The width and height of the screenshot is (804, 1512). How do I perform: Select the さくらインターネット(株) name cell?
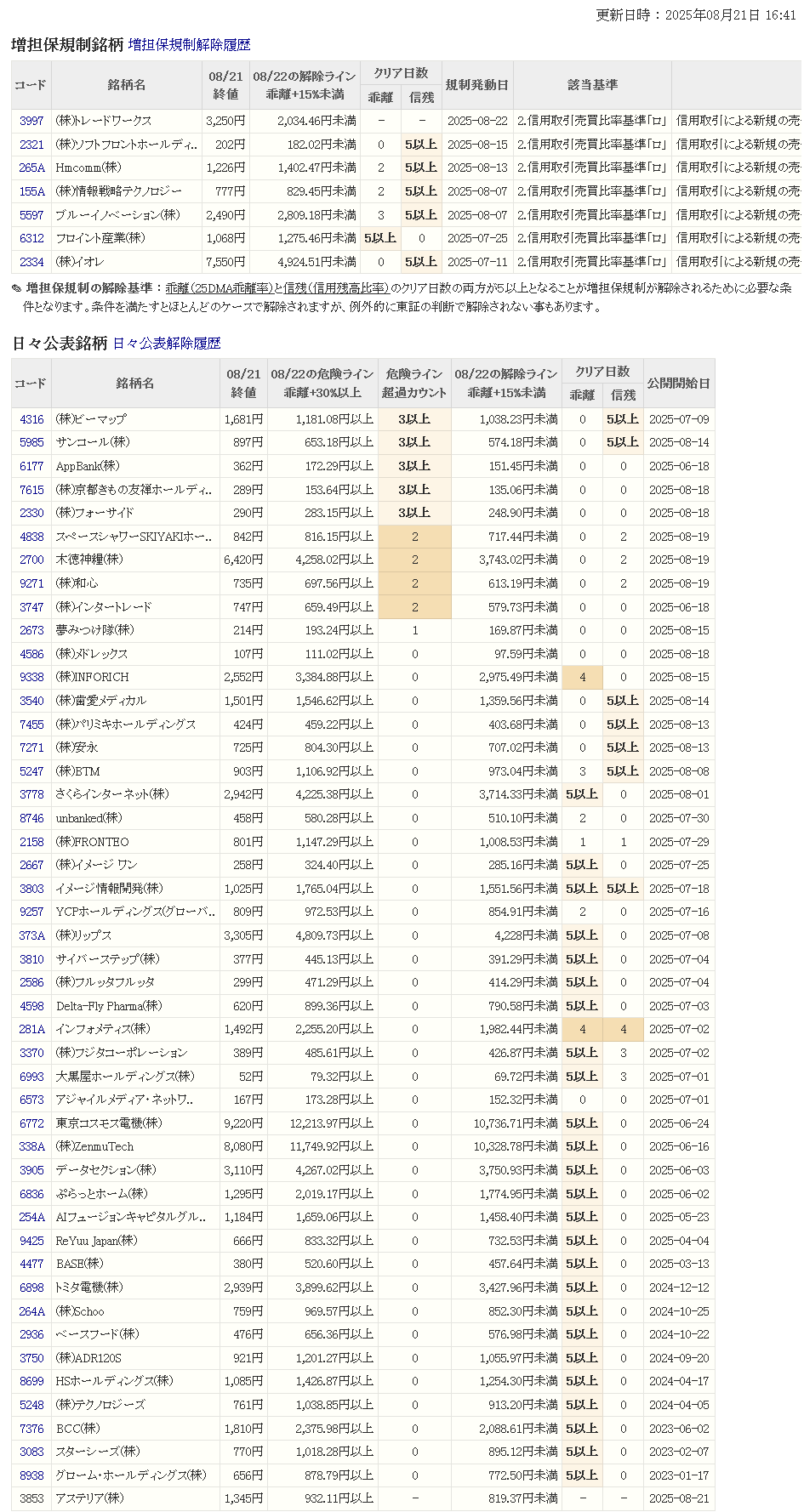(x=135, y=794)
